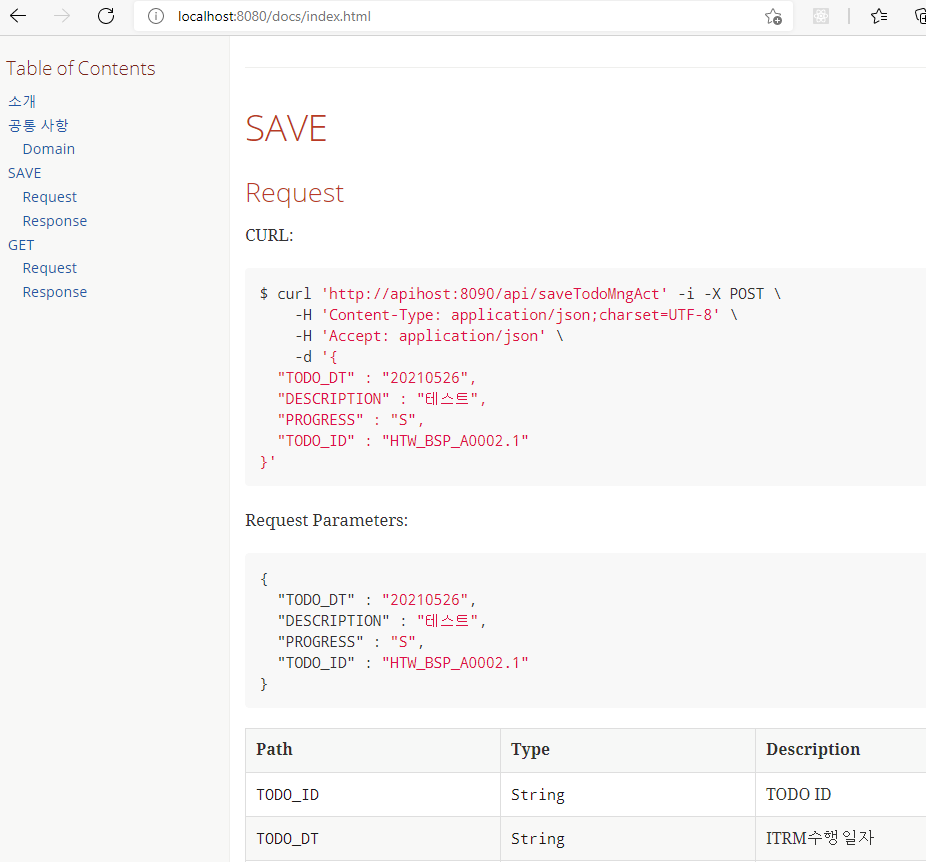The height and width of the screenshot is (862, 926).
Task: Click "PROGRESS" : "S" in curl block
Action: tap(351, 420)
